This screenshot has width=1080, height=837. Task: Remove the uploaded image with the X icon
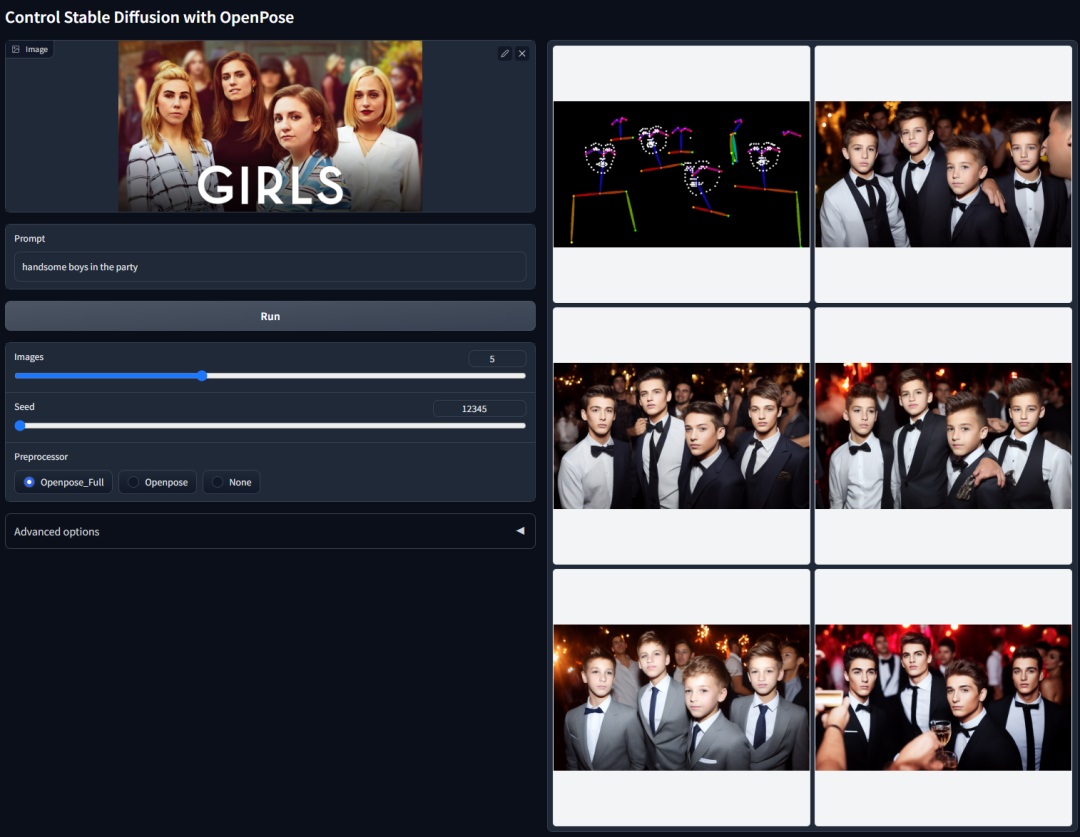(x=522, y=54)
